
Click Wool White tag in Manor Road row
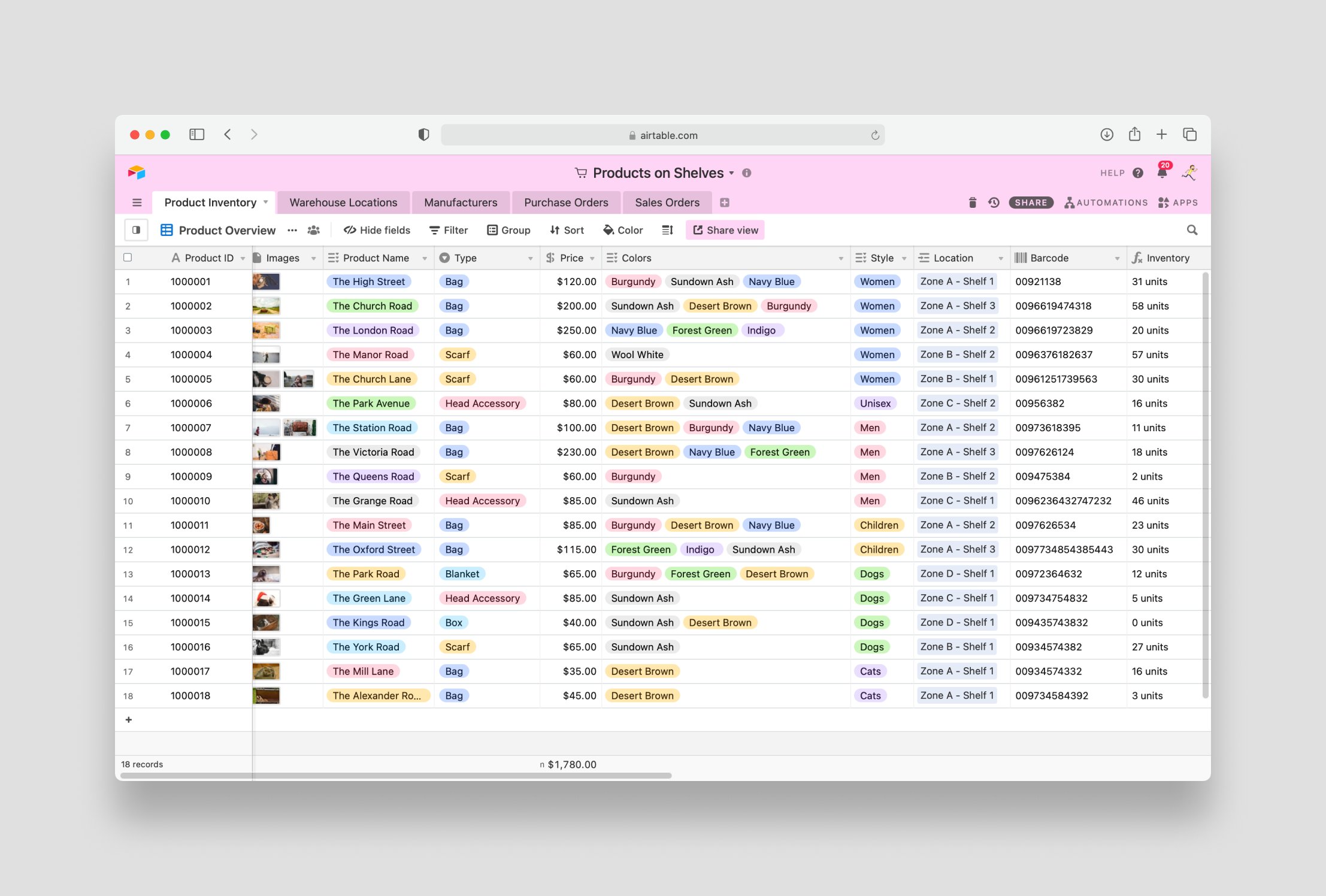coord(637,355)
